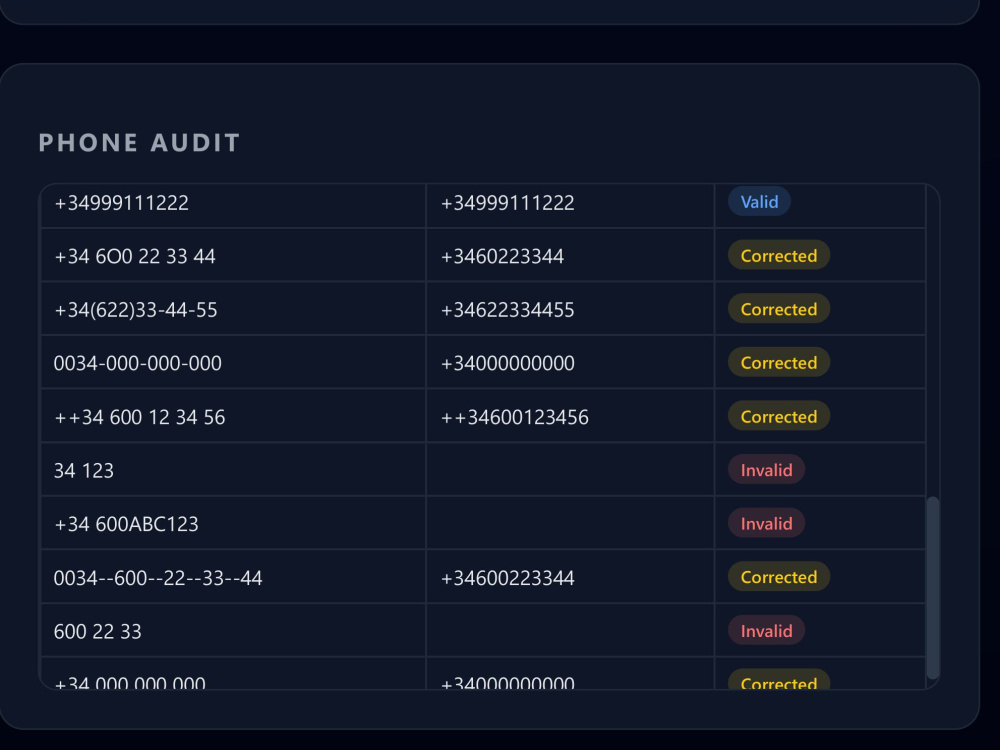The width and height of the screenshot is (1000, 750).
Task: Click the PHONE AUDIT heading
Action: point(139,143)
